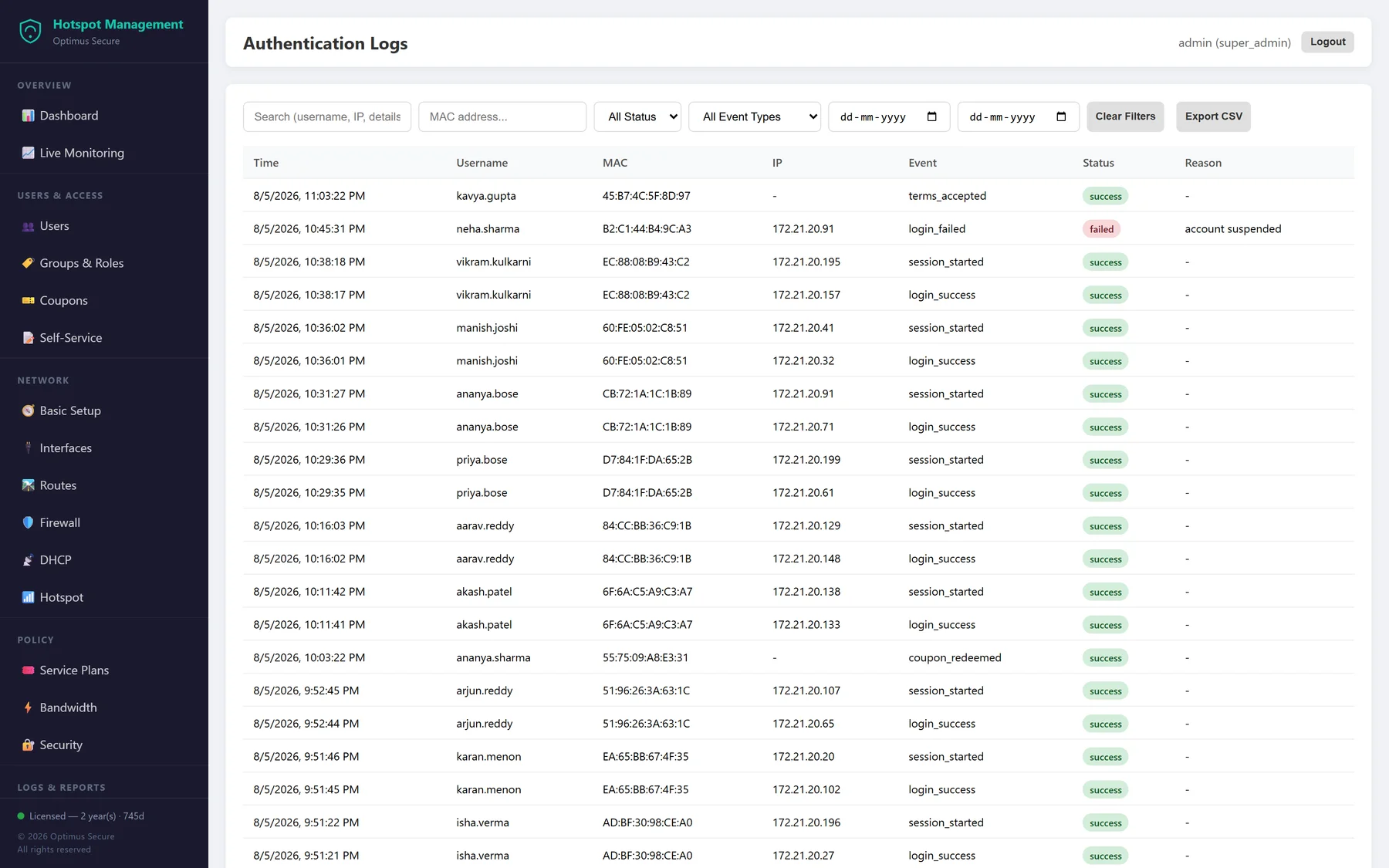
Task: Click the Logout button
Action: (x=1327, y=42)
